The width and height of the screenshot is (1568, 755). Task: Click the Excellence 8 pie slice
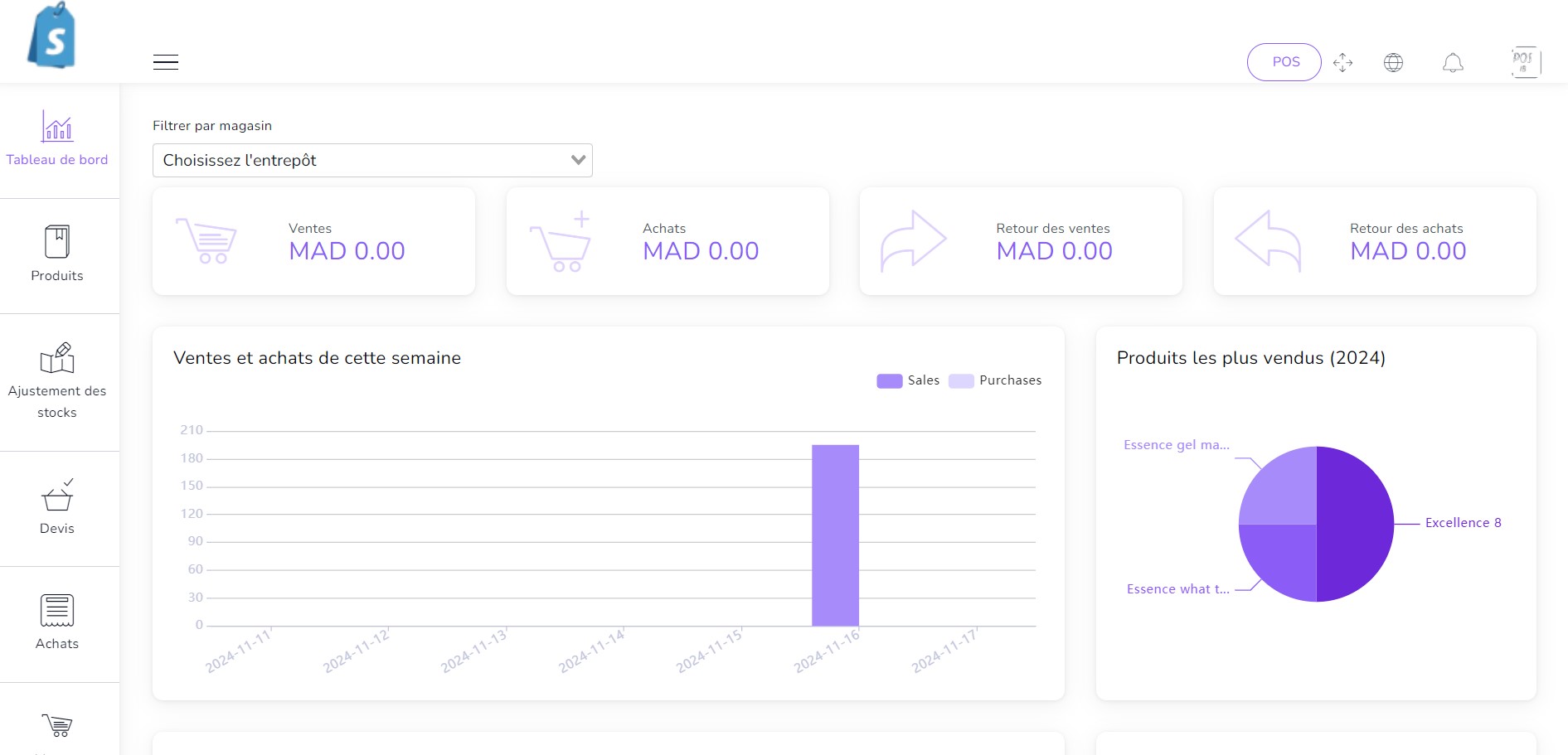(1355, 524)
